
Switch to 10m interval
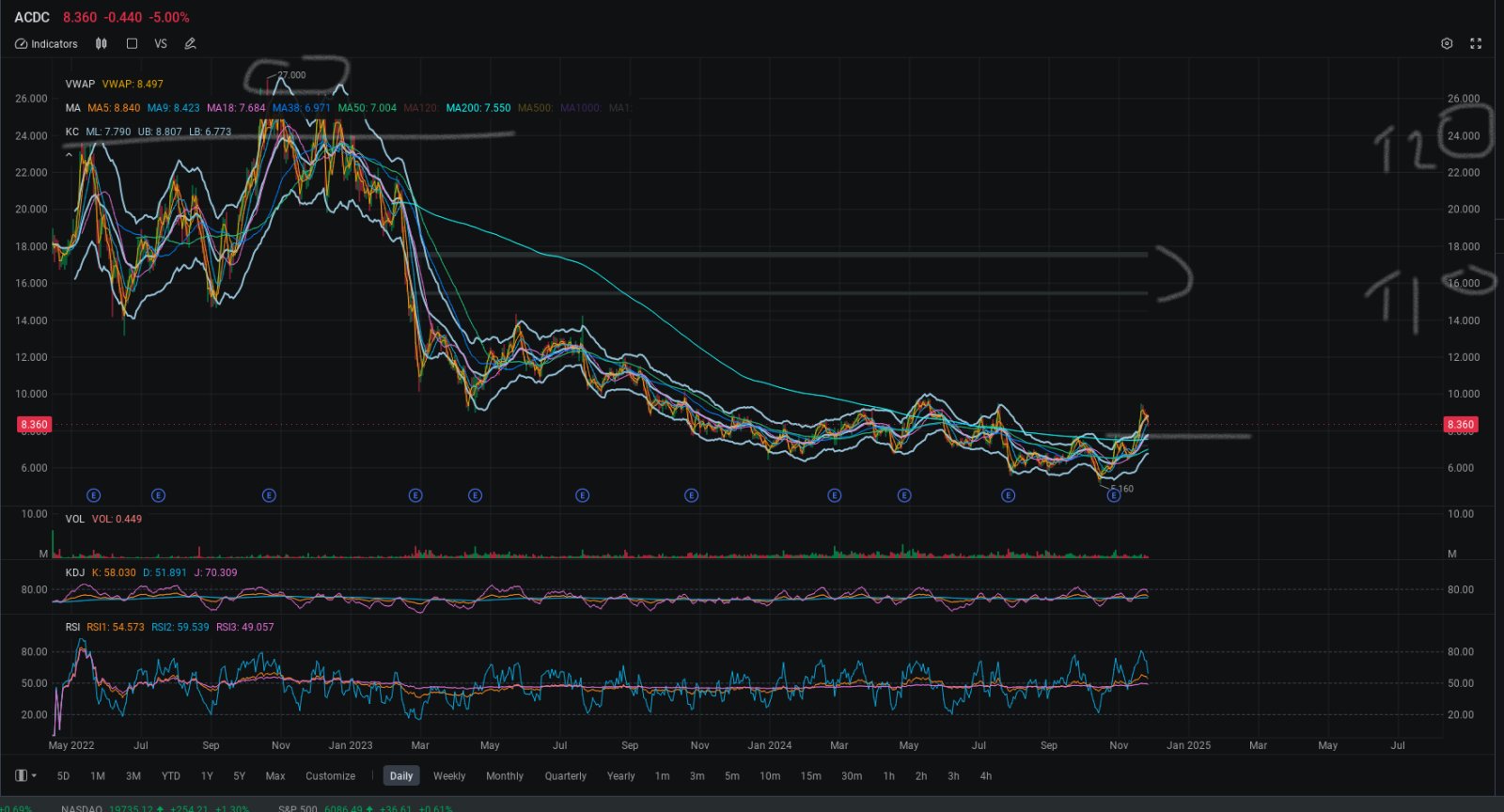[x=770, y=776]
